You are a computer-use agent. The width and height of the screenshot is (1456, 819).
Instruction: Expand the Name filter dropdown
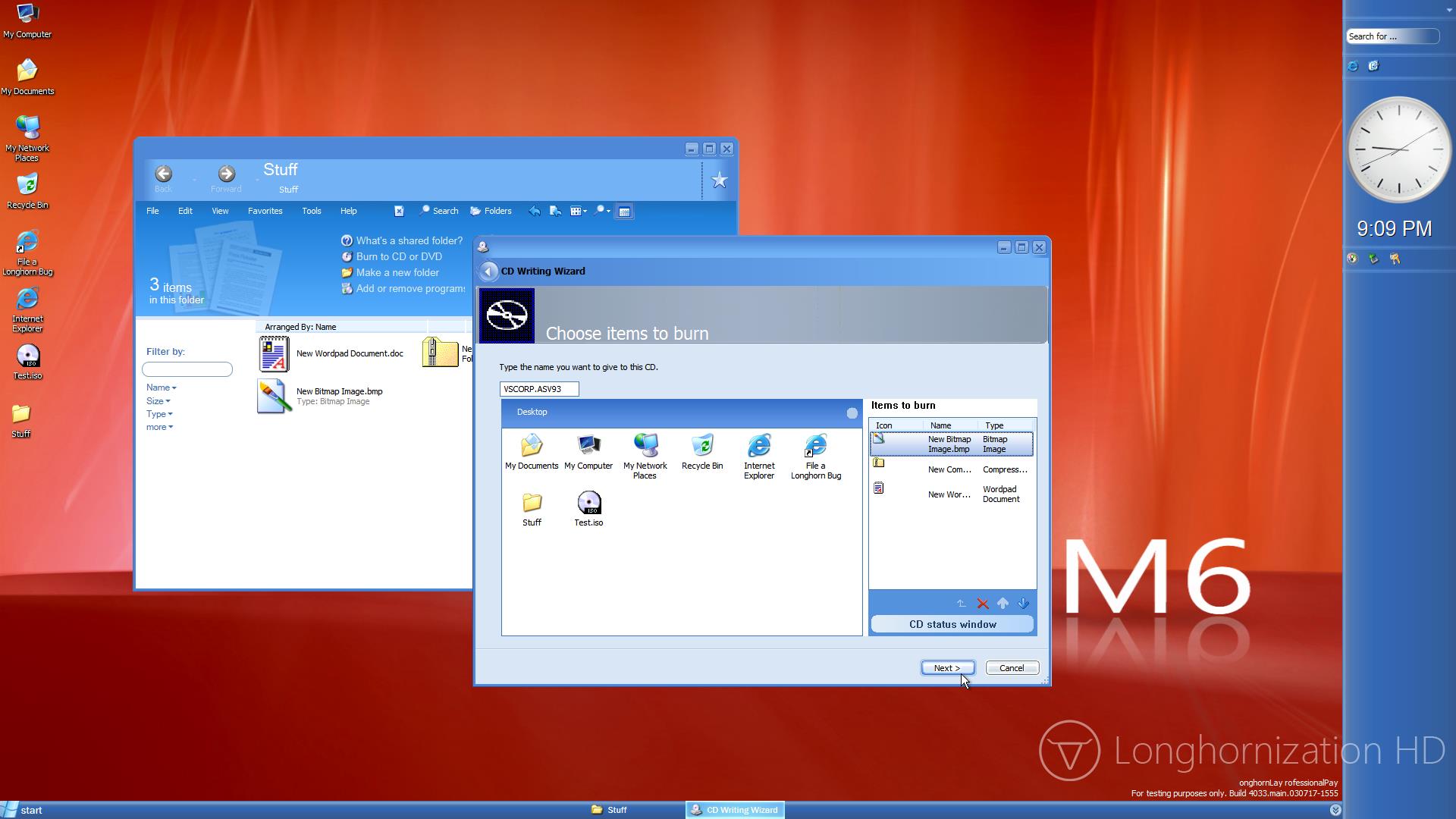point(161,388)
